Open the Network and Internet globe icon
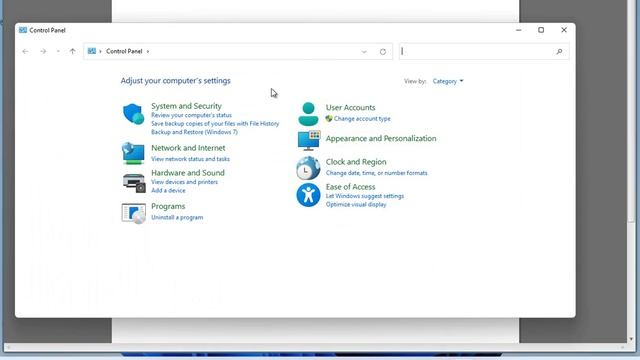Screen dimensions: 640x360 [133, 153]
